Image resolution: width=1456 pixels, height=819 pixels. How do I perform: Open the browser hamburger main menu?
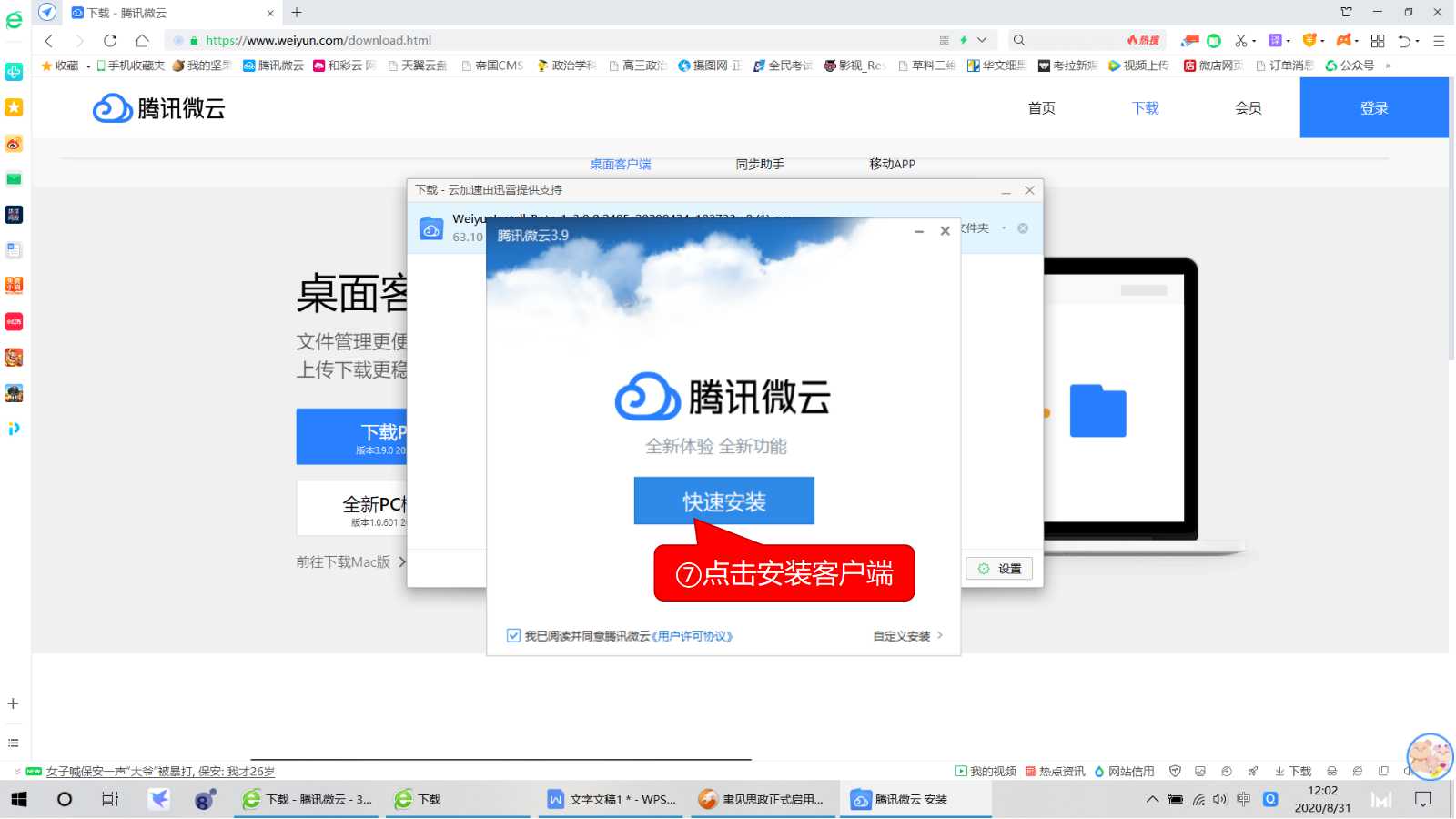(x=1439, y=41)
